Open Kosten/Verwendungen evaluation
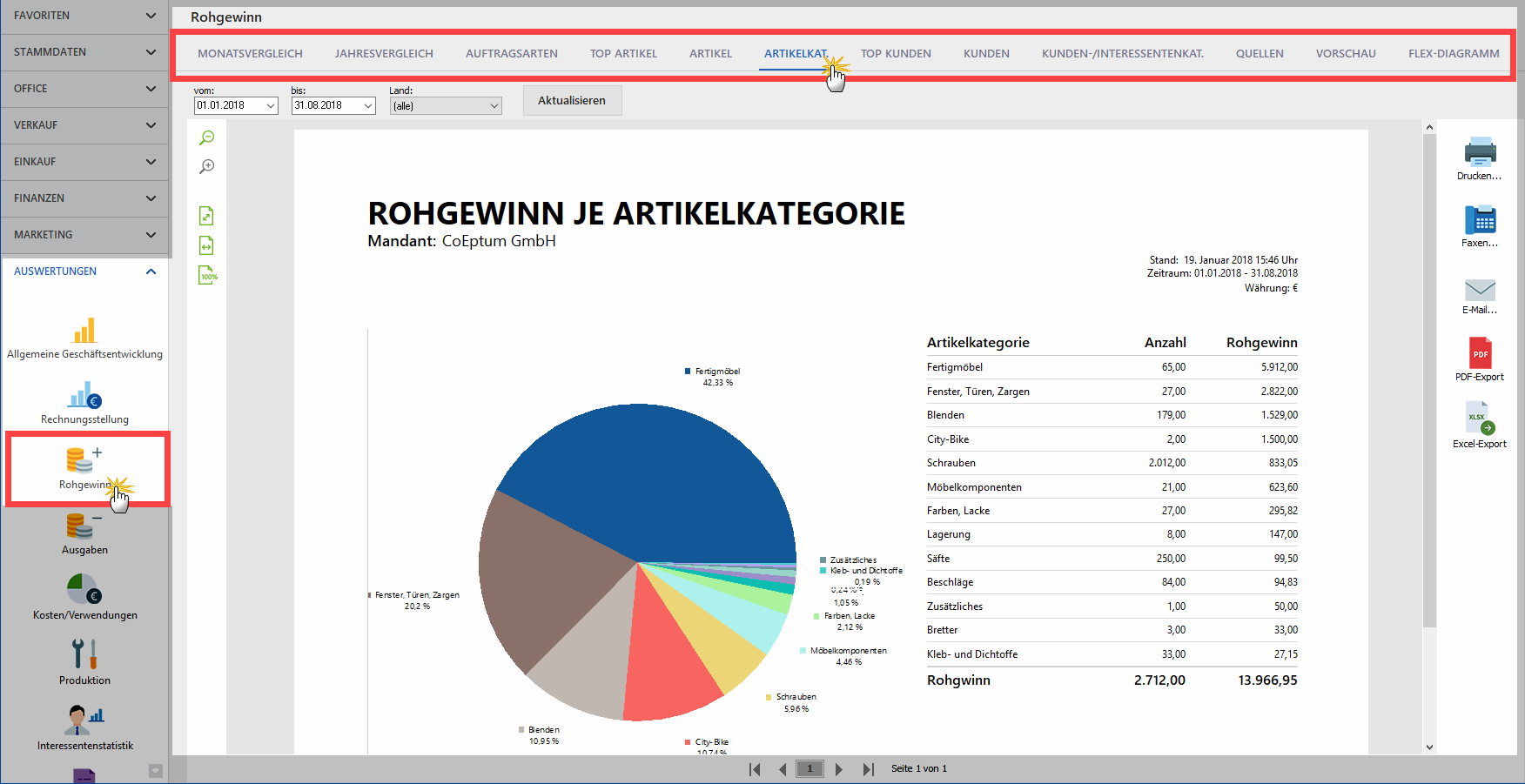The width and height of the screenshot is (1525, 784). (84, 599)
